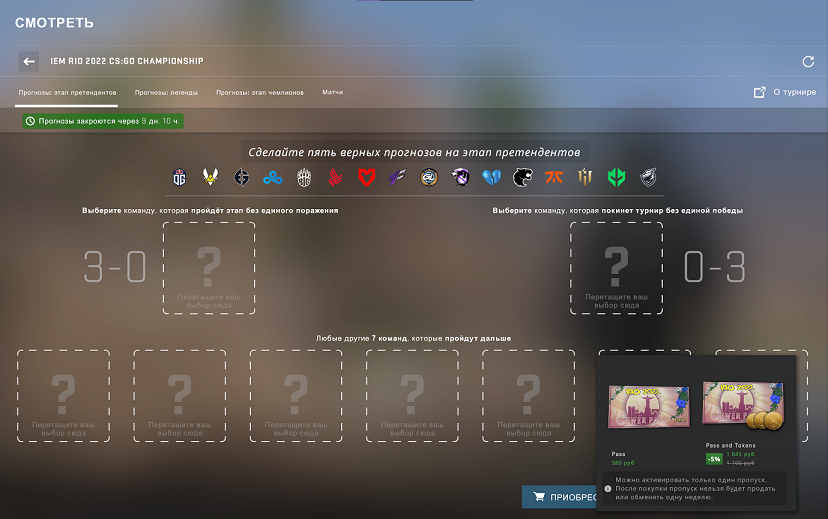Click the info icon in the pass notice

tap(608, 489)
